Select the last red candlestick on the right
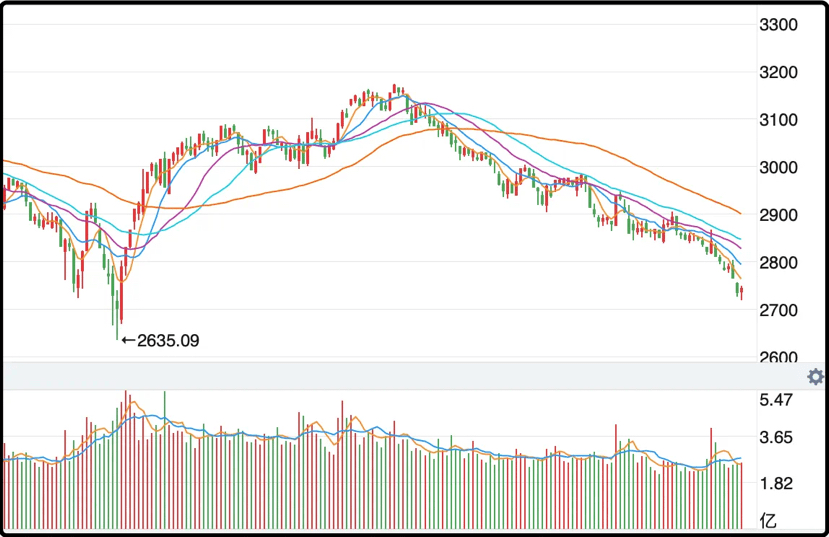 742,292
